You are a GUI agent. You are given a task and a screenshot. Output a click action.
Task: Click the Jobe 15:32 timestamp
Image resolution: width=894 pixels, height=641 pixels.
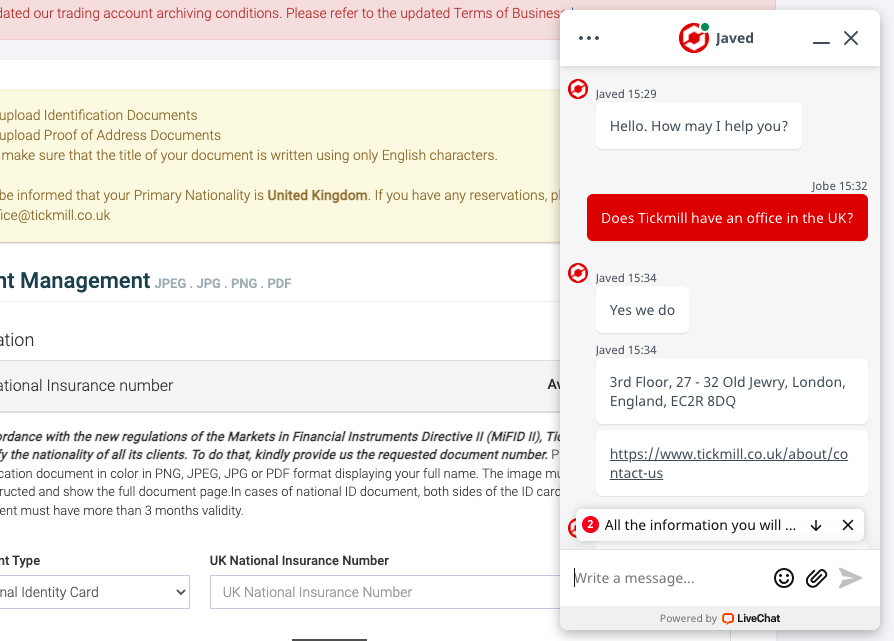click(839, 186)
